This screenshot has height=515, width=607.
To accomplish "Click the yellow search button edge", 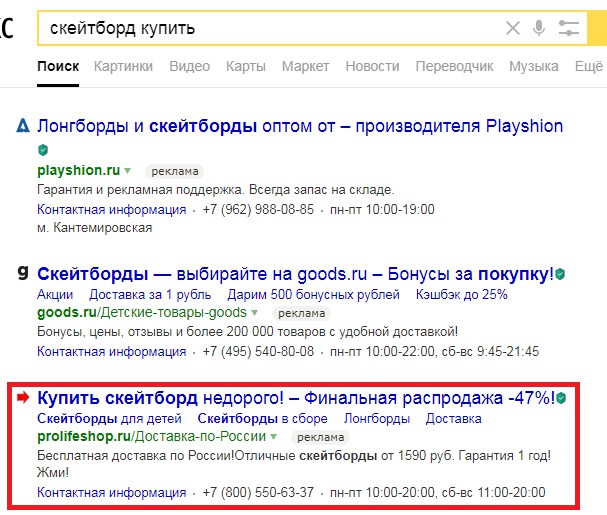I will coord(597,28).
